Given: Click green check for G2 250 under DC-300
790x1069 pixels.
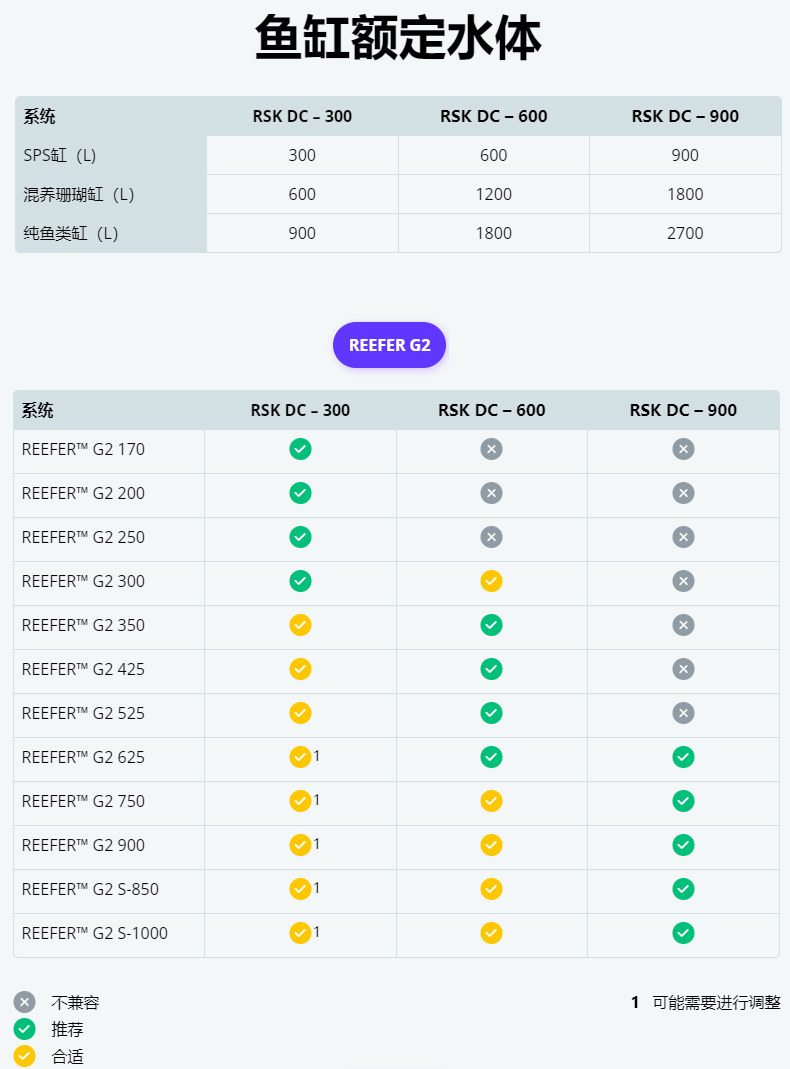Looking at the screenshot, I should 301,537.
